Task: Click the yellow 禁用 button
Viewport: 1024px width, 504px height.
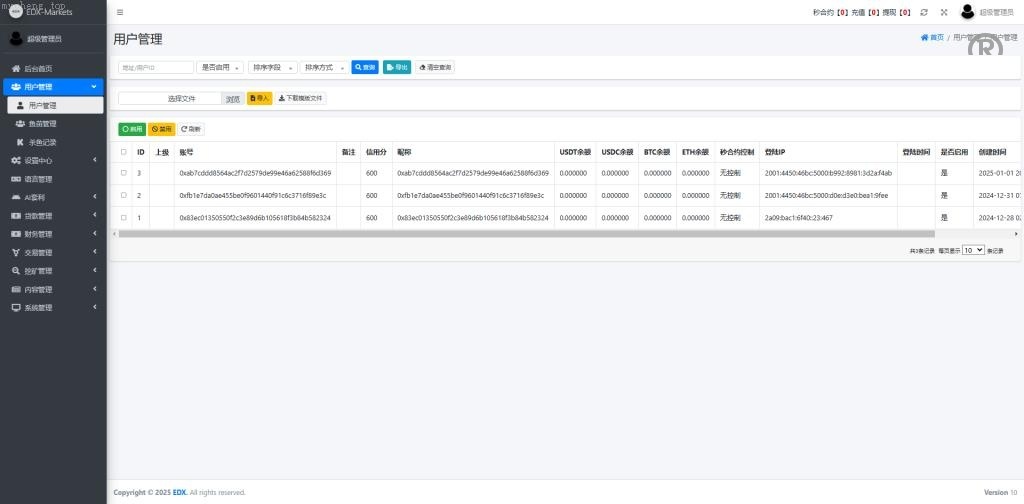Action: pos(161,129)
